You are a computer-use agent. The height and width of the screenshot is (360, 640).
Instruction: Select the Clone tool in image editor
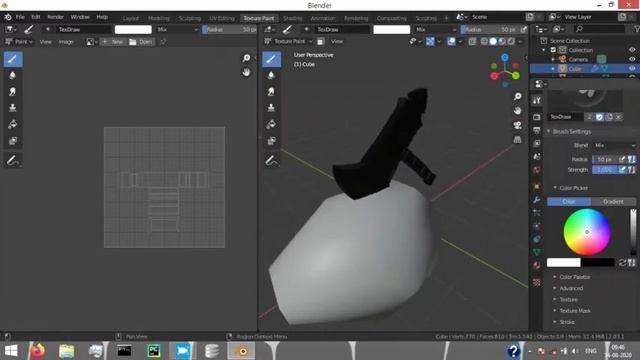pos(13,108)
